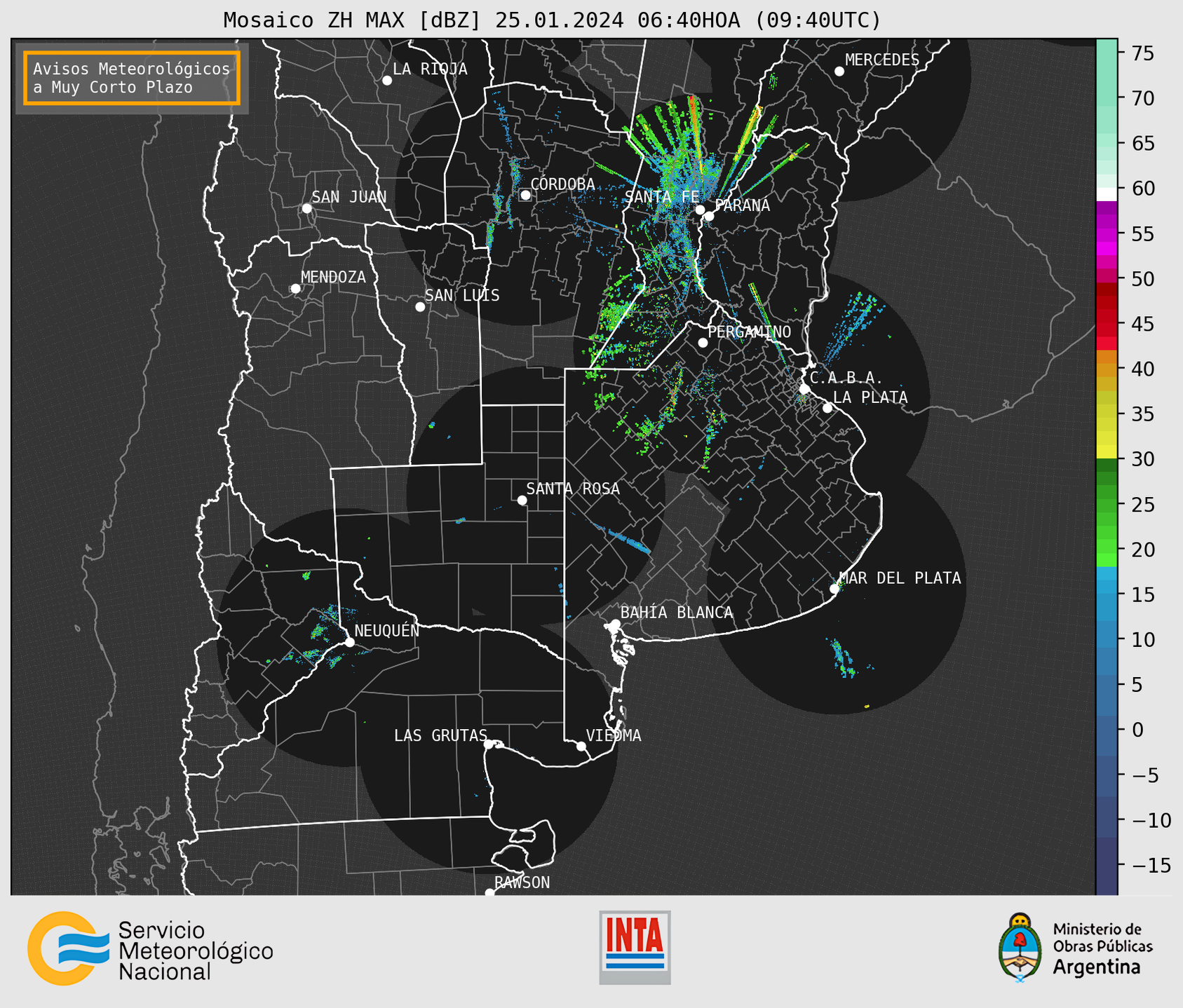The width and height of the screenshot is (1183, 1008).
Task: Click the 10 dBZ blue colorbar band
Action: point(1107,639)
